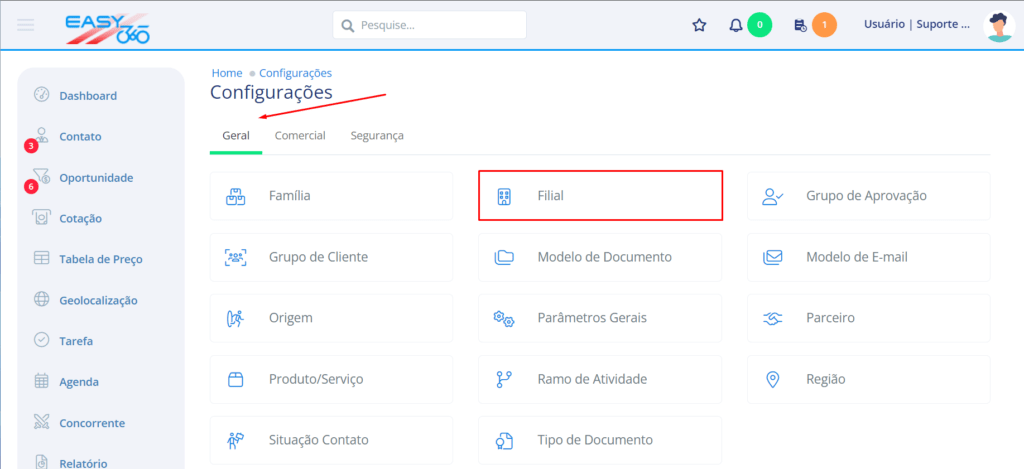
Task: Open the Região label
Action: pos(825,380)
